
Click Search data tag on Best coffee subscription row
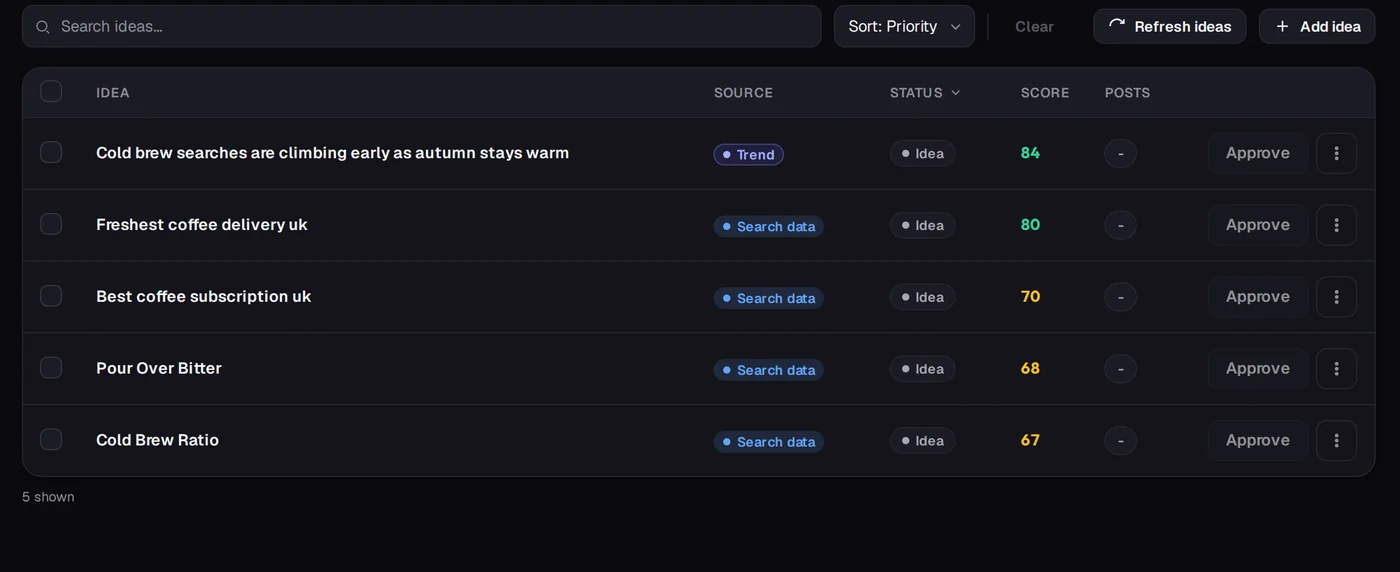[x=768, y=299]
